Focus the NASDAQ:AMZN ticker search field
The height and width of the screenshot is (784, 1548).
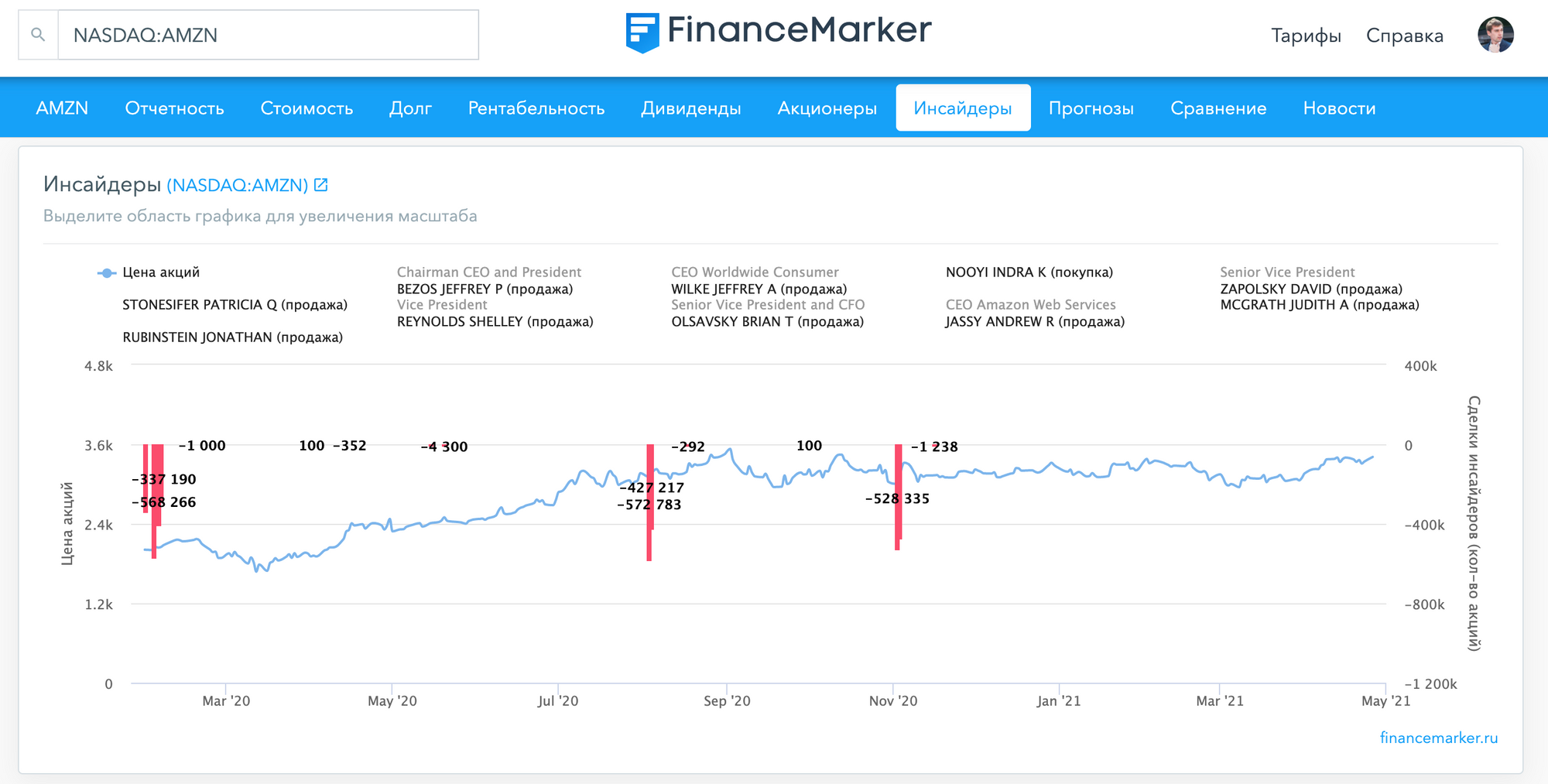tap(268, 35)
